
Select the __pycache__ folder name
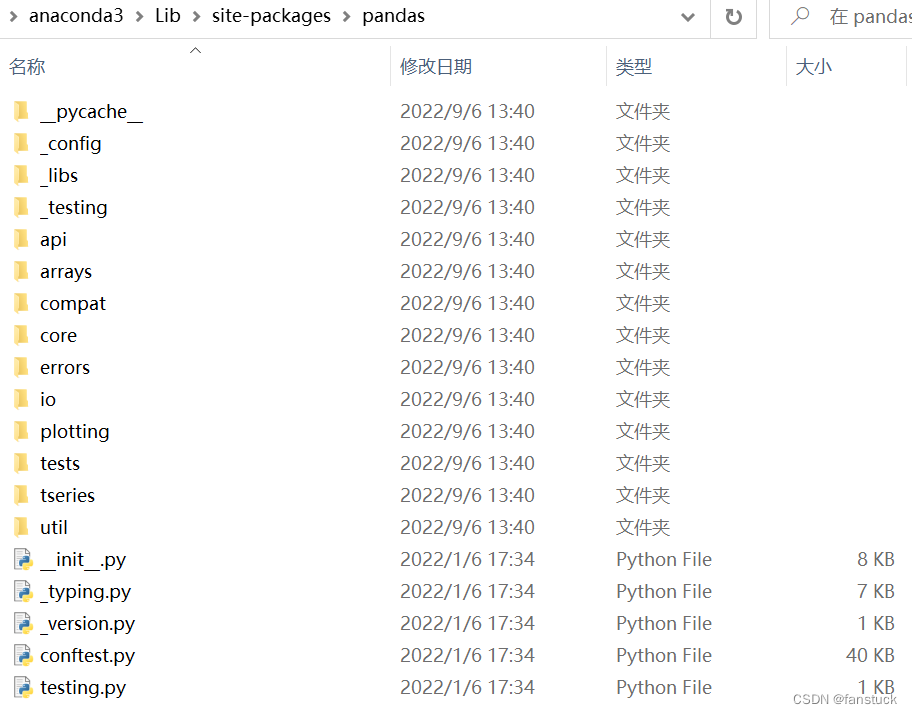[91, 111]
